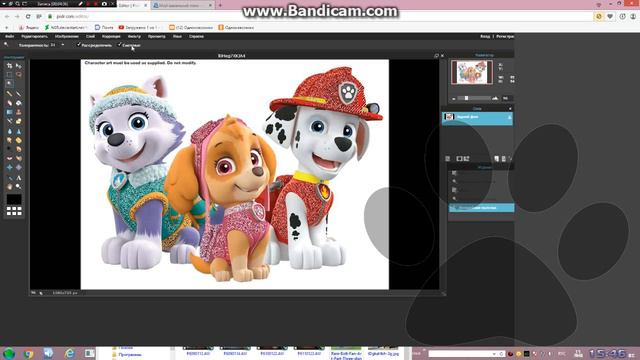Select the Blur tool
This screenshot has height=360, width=640.
tap(9, 131)
